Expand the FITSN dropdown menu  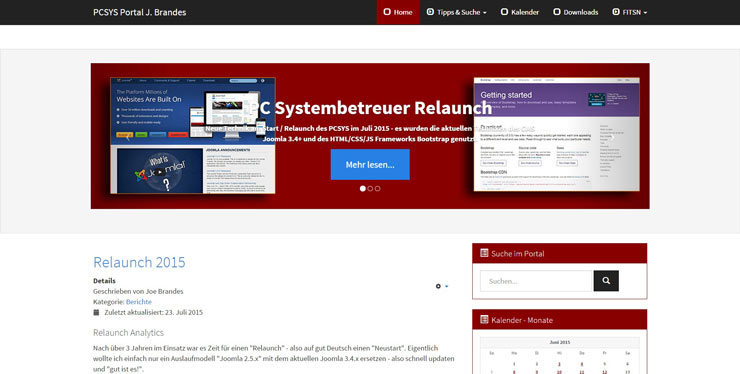[x=630, y=12]
